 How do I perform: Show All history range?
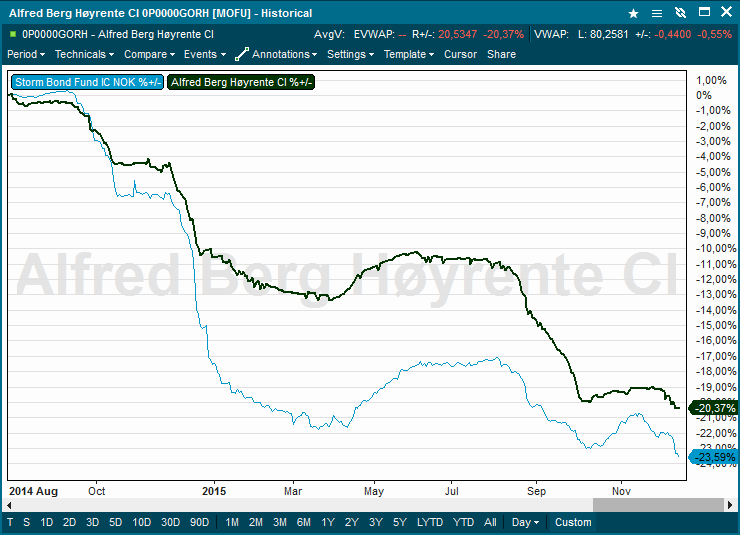(490, 522)
